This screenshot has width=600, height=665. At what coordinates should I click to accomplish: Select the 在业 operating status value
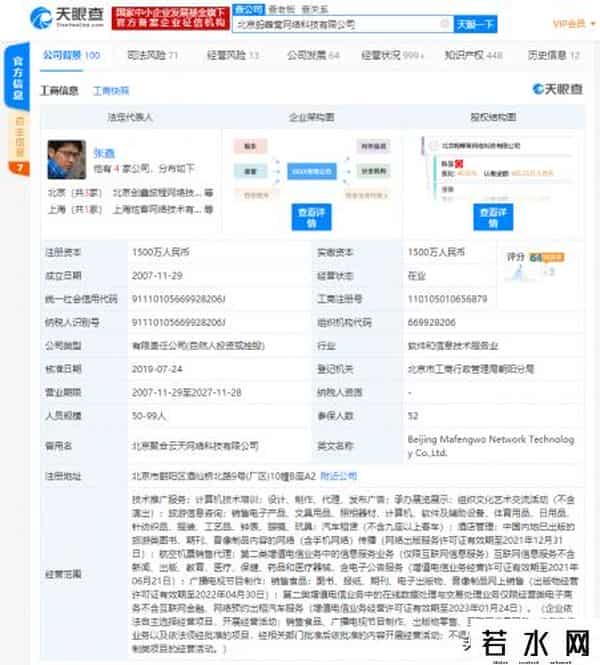tap(416, 276)
